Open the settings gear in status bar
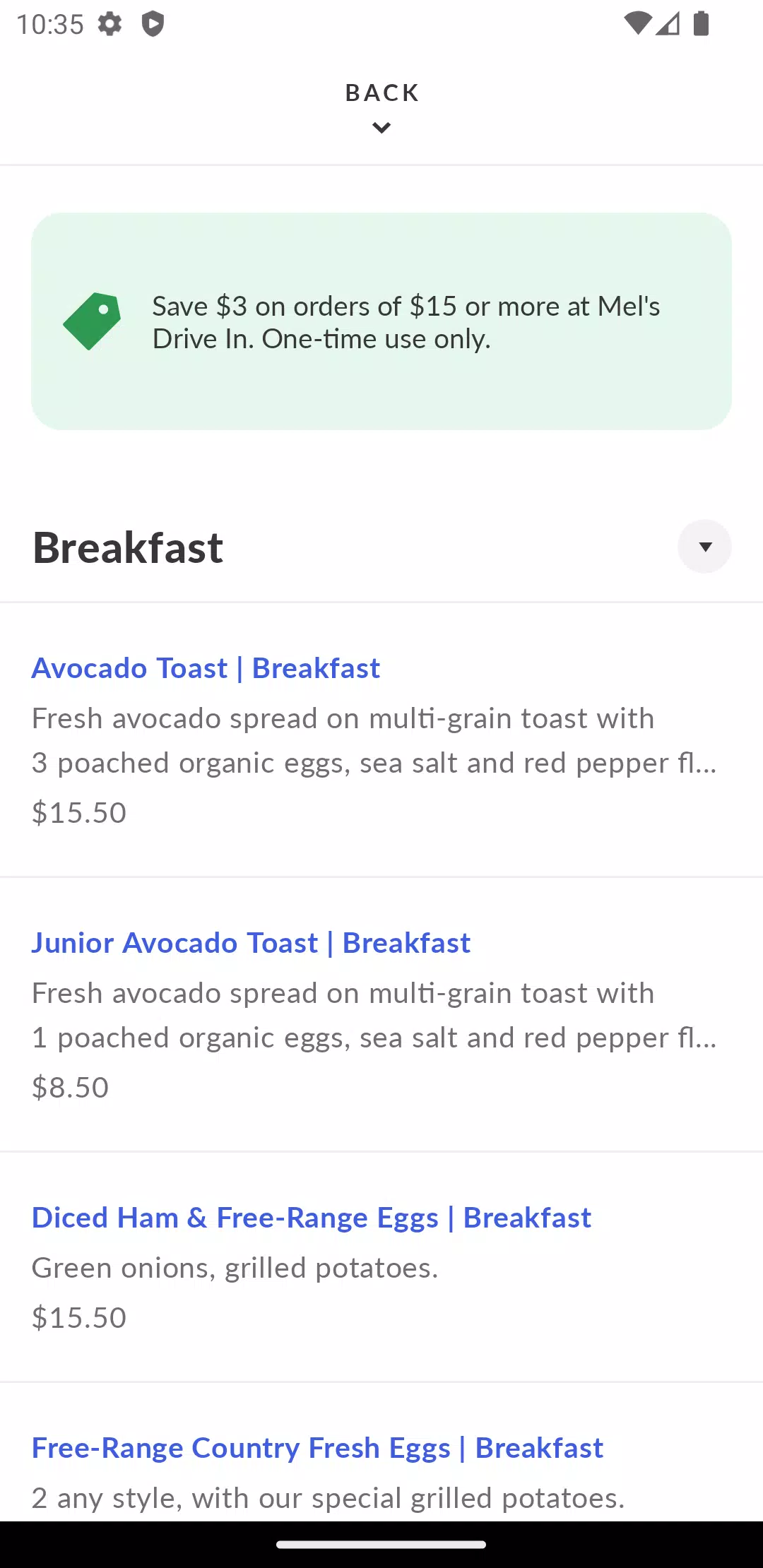 tap(110, 24)
